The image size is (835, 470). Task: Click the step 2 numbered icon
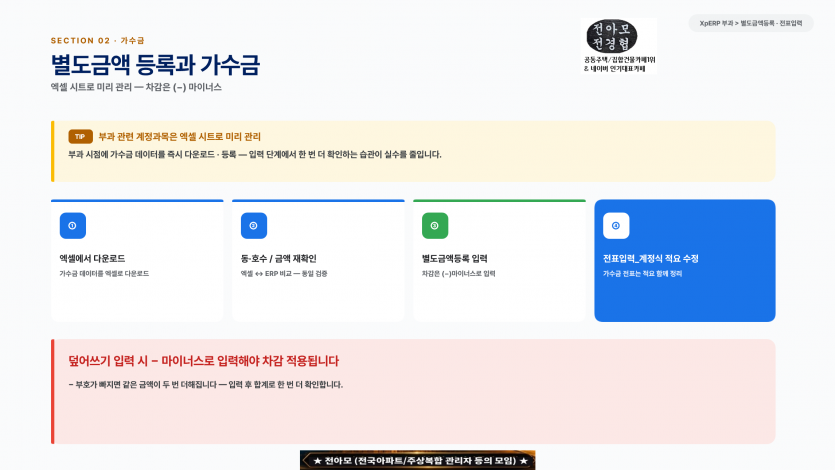click(253, 226)
